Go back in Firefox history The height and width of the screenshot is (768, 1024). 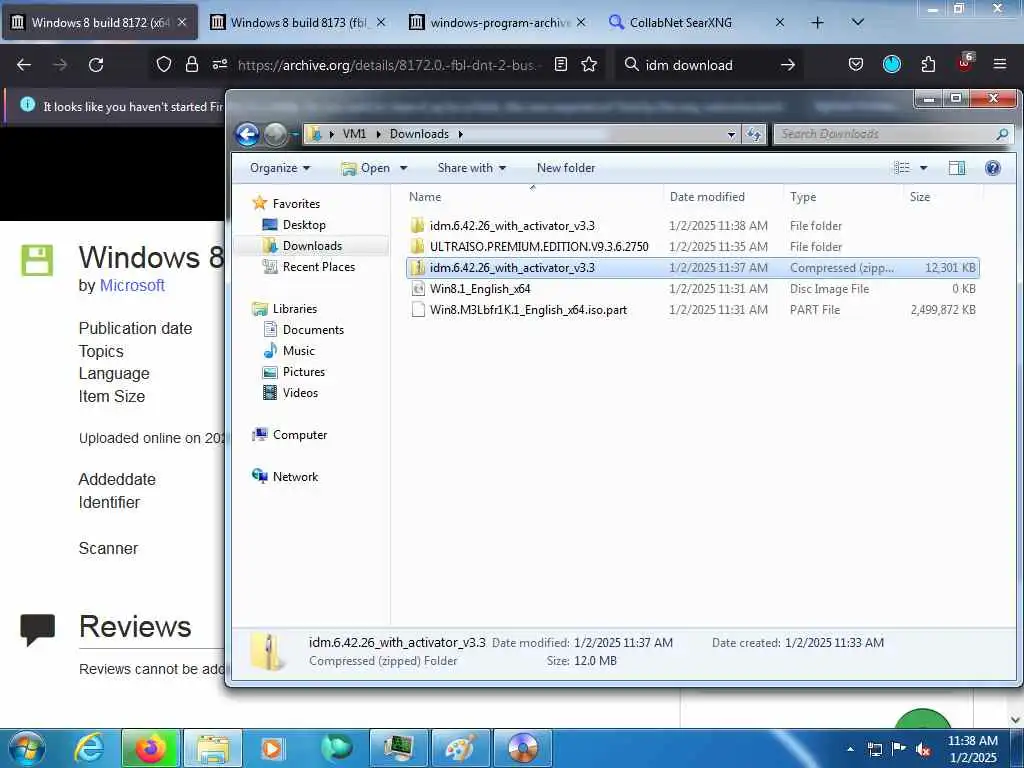coord(24,65)
